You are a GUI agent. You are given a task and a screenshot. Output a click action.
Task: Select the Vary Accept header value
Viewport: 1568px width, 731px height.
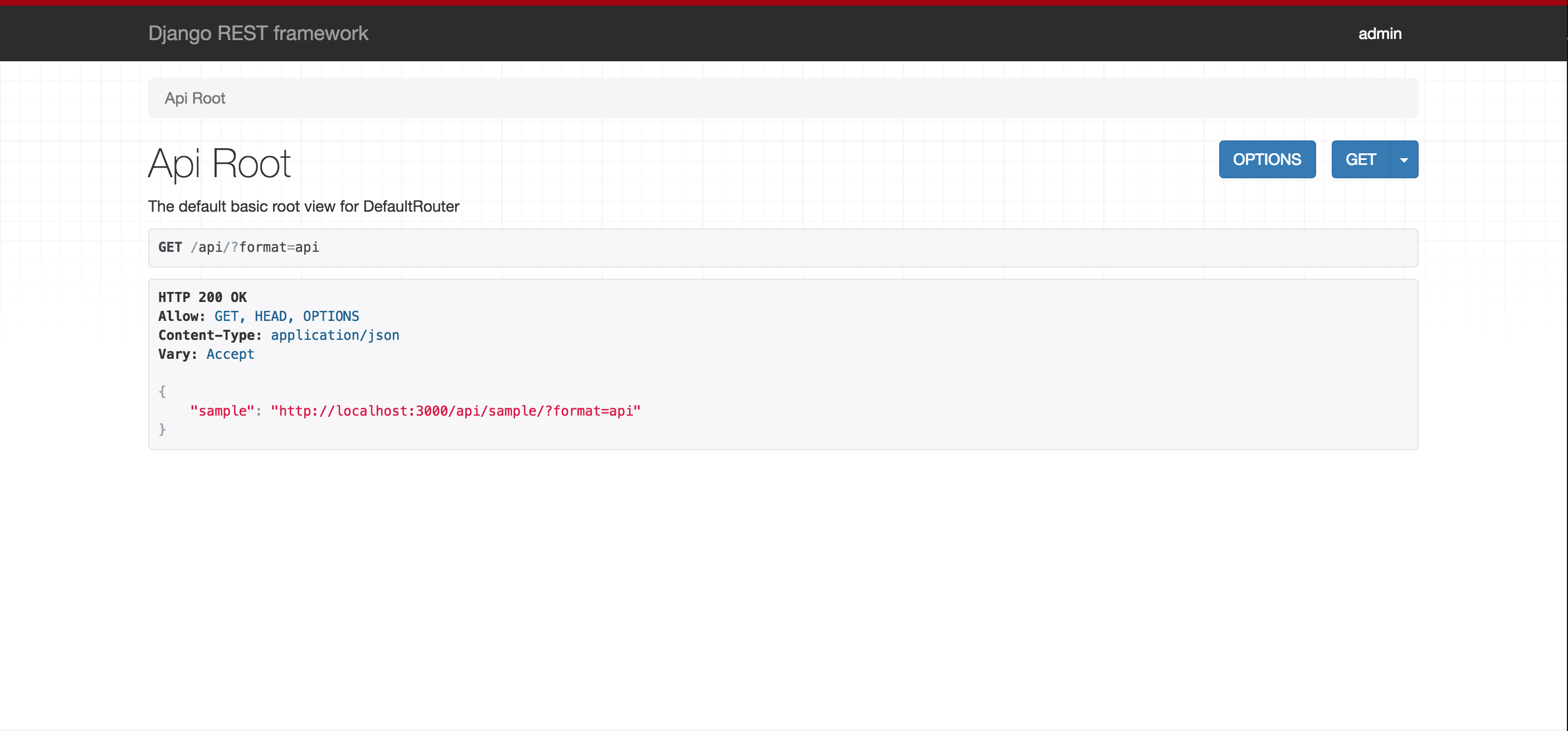(230, 354)
